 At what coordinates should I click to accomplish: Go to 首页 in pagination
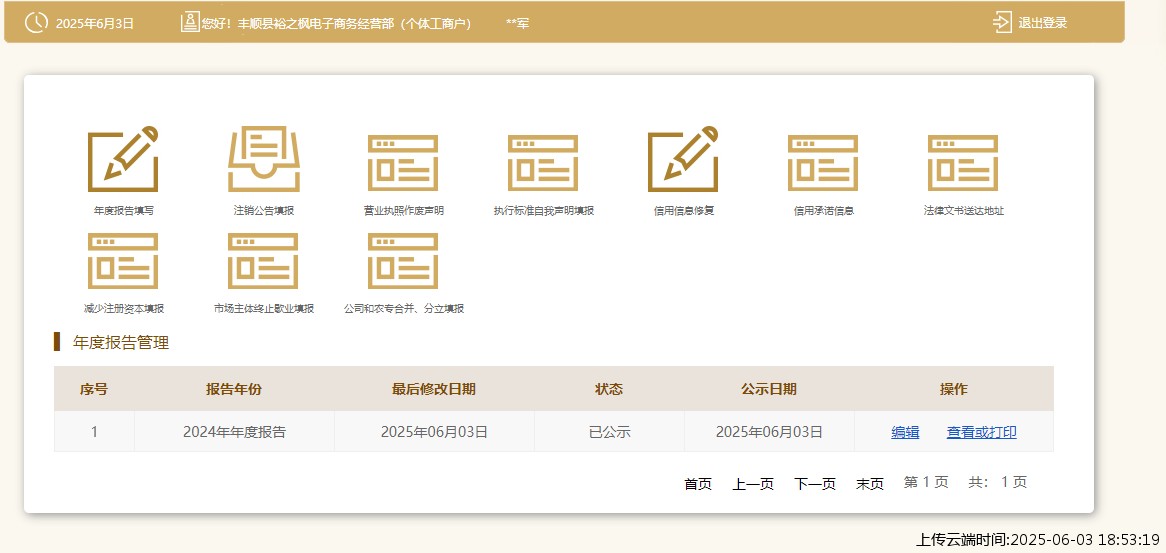coord(698,484)
